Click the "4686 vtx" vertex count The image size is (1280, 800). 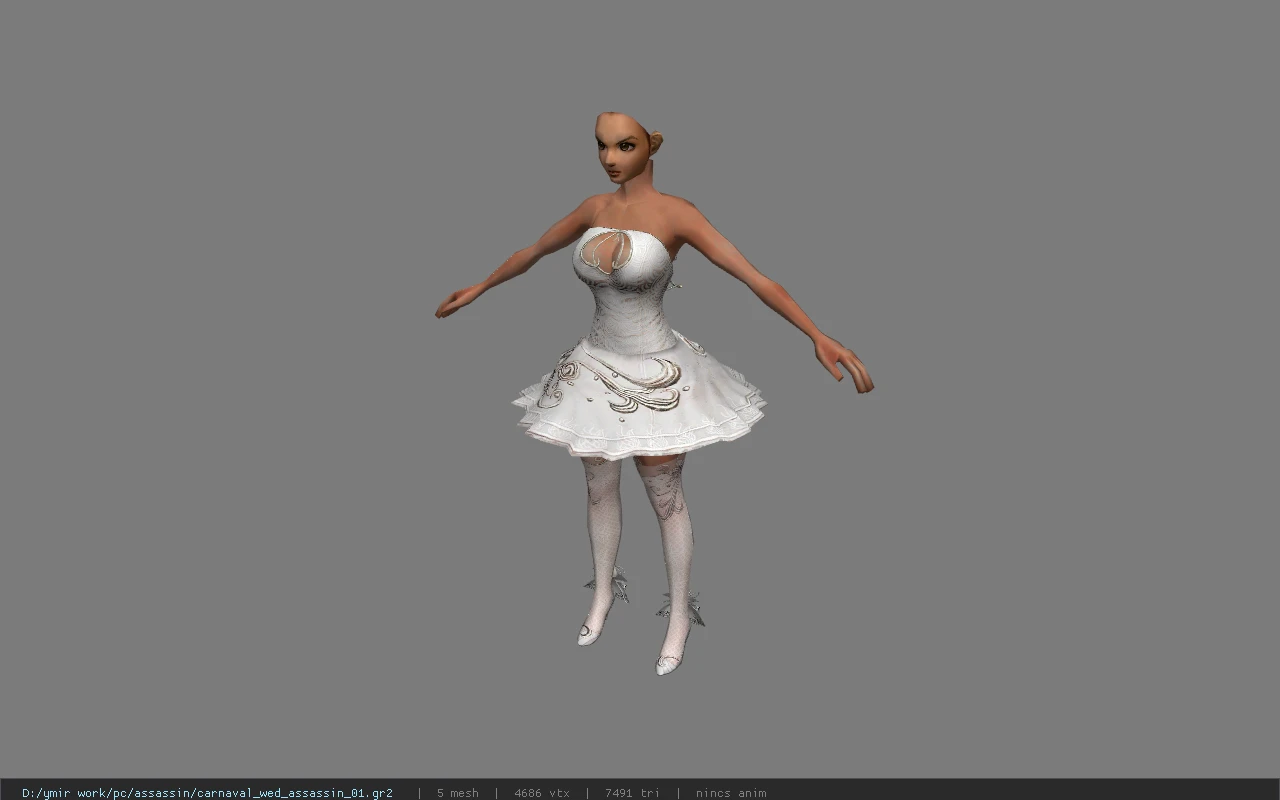[x=541, y=793]
